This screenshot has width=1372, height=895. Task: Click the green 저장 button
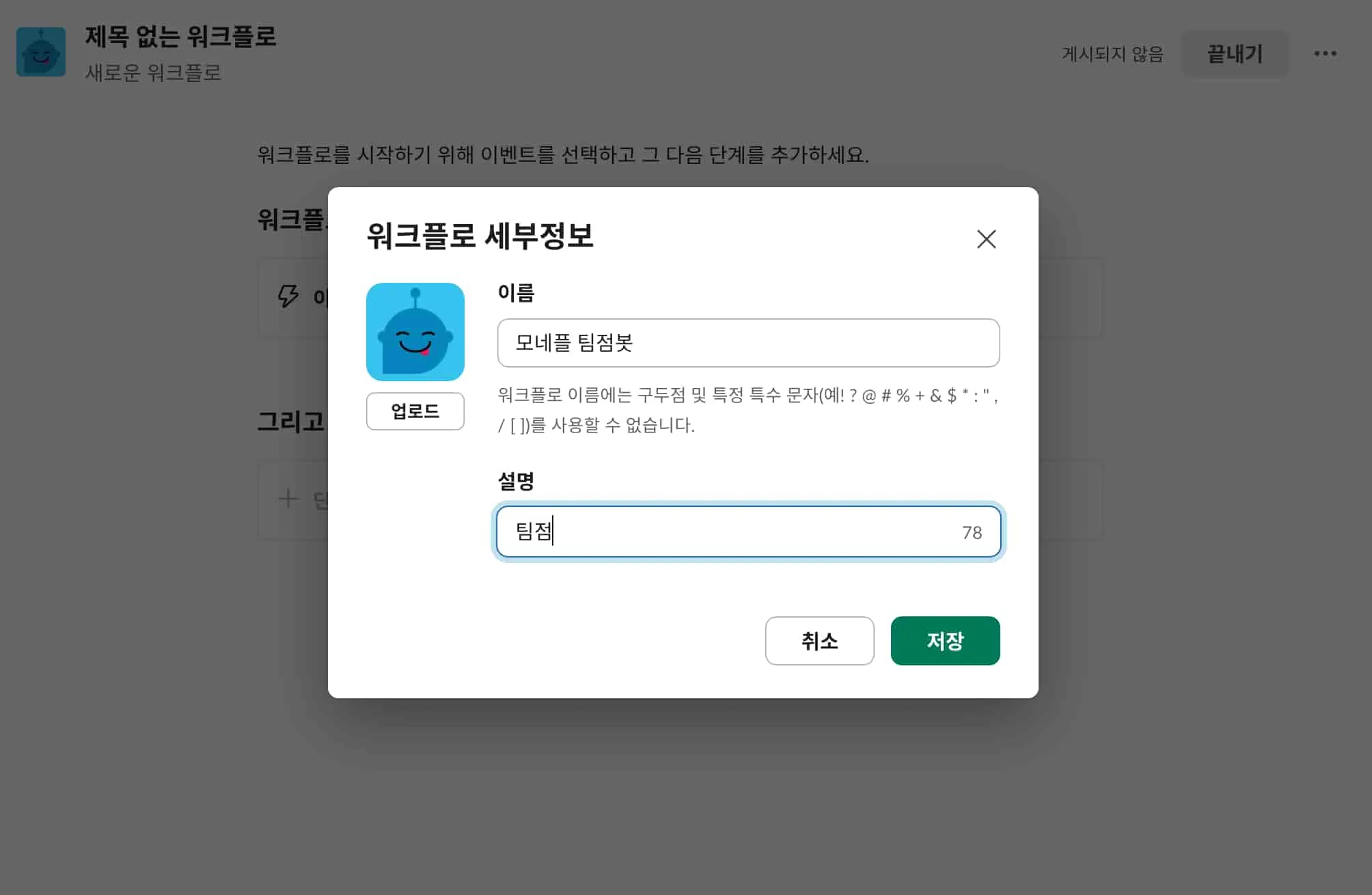click(945, 641)
